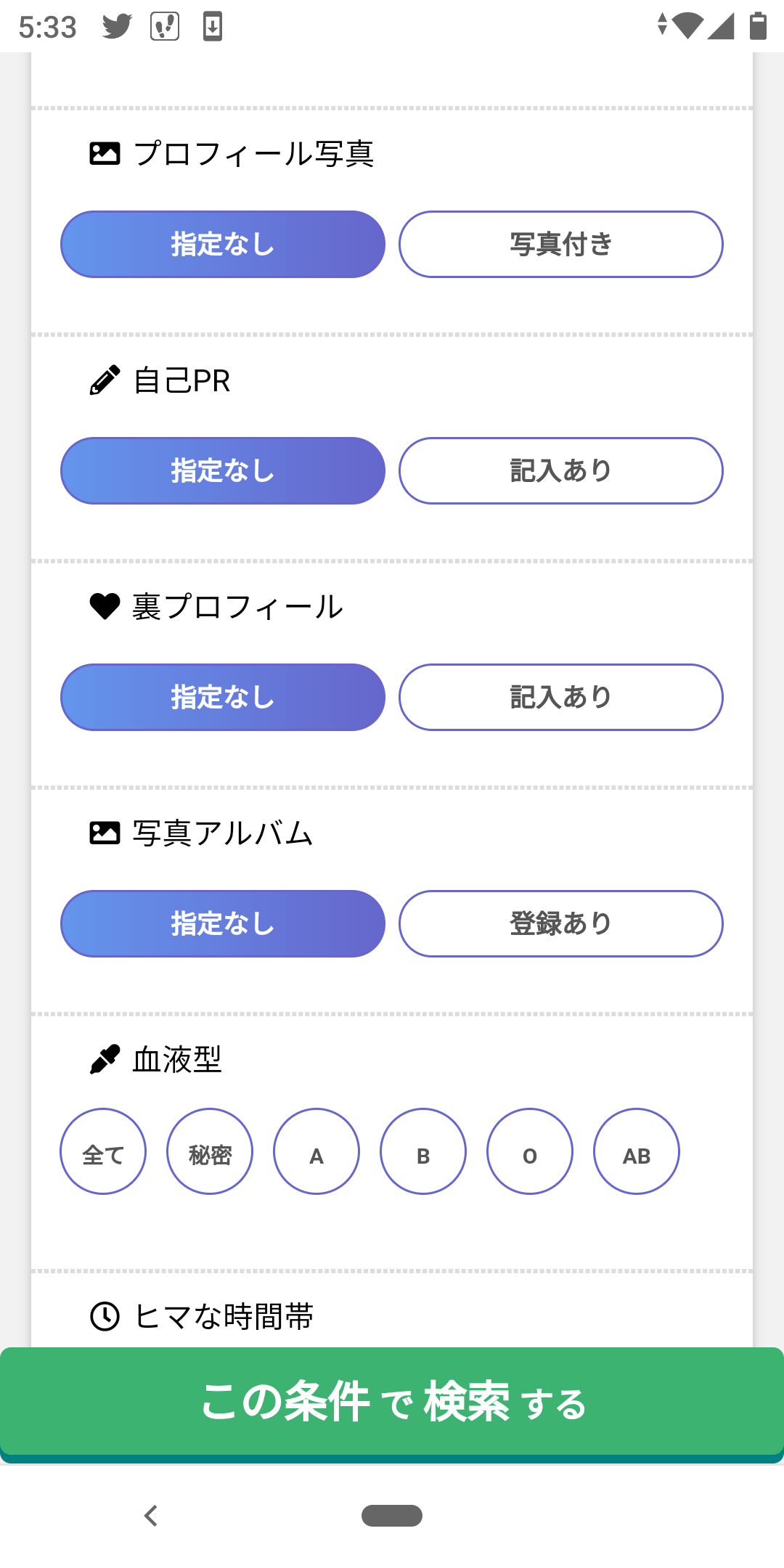The height and width of the screenshot is (1568, 784).
Task: Select blood type 全て
Action: (103, 1151)
